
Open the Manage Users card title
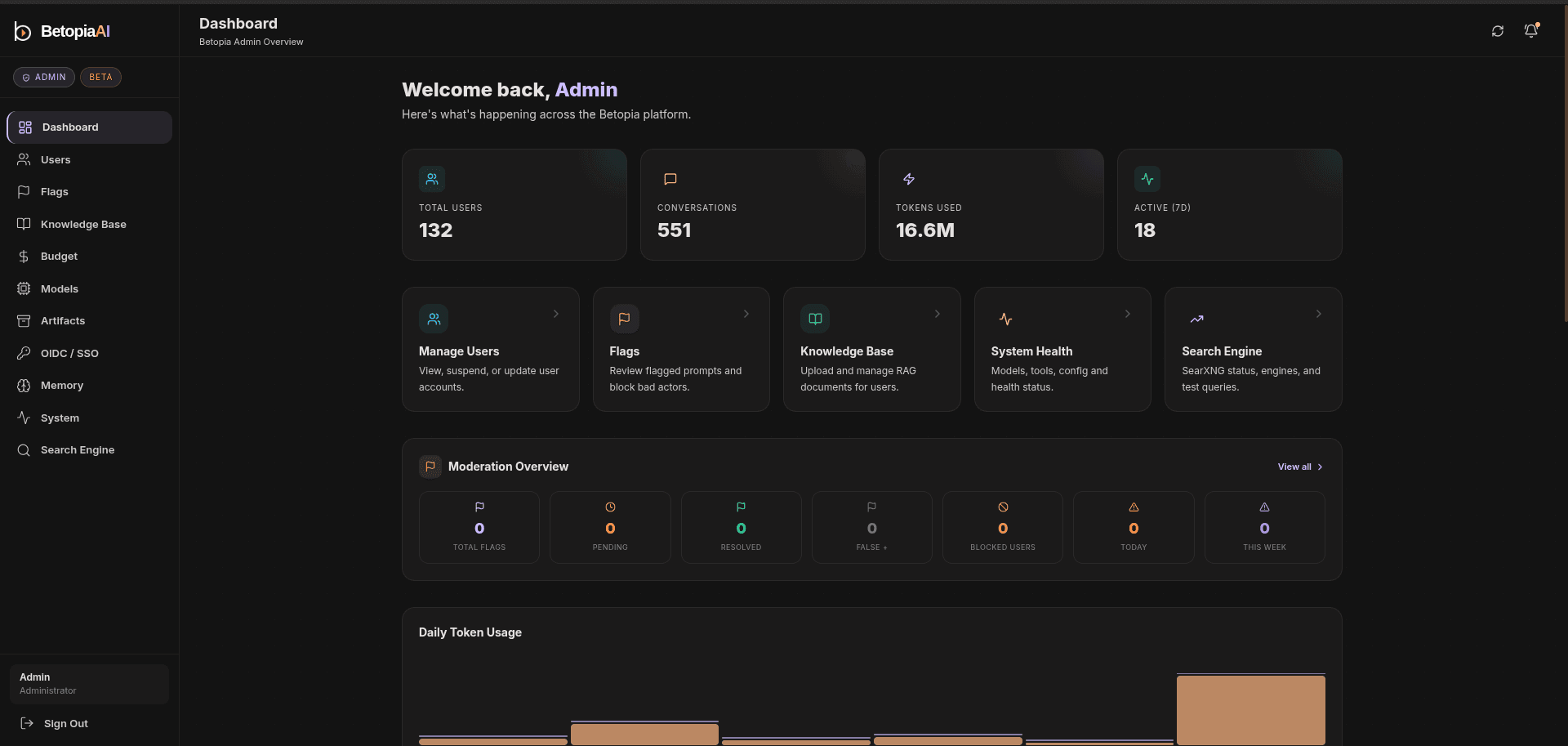[459, 351]
